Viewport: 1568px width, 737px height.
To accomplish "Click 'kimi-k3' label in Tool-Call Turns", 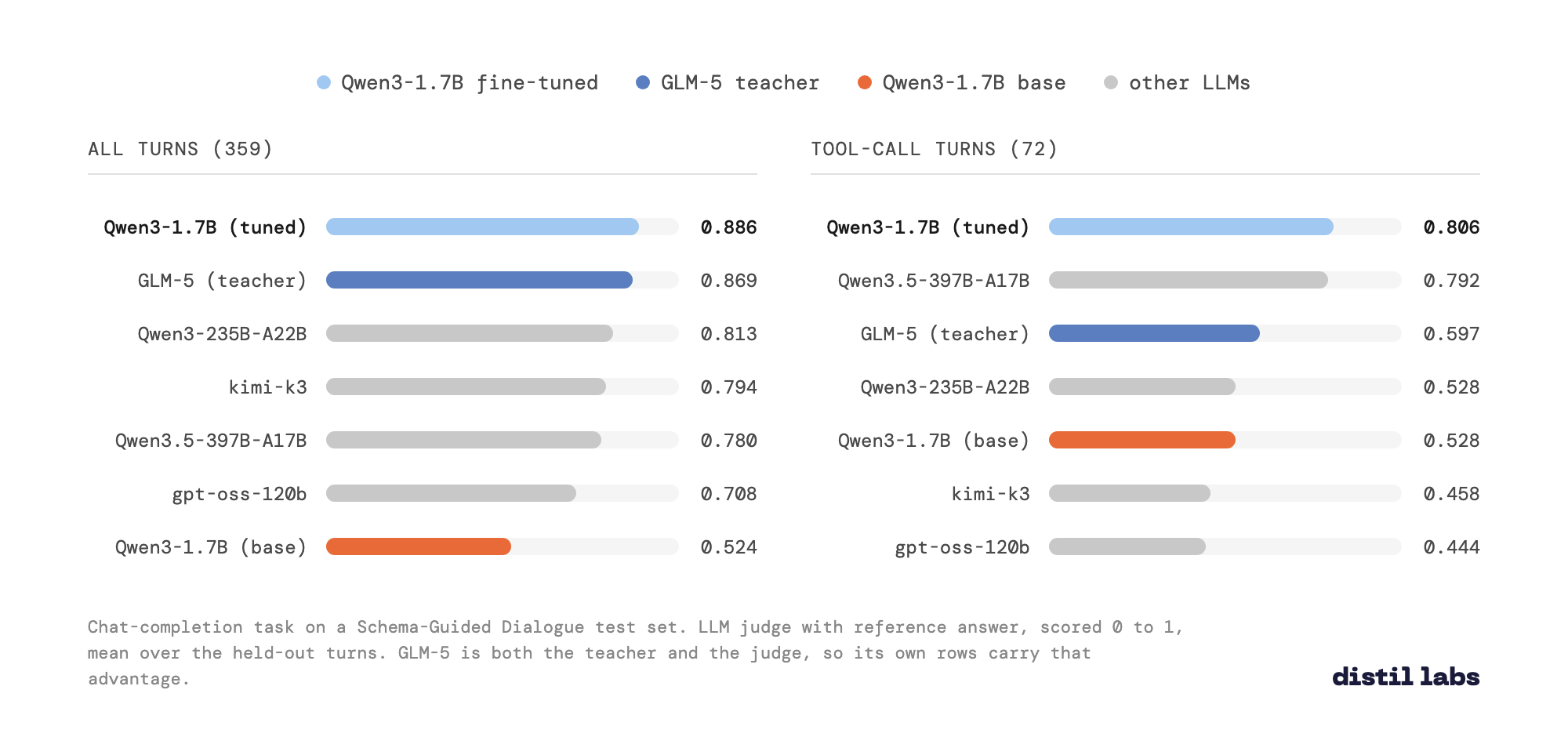I will [x=991, y=494].
